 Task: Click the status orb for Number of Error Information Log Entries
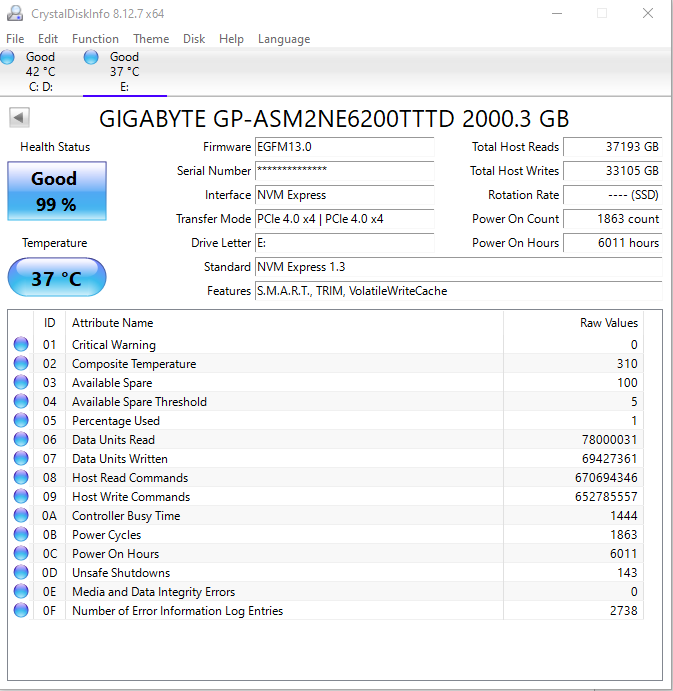pyautogui.click(x=21, y=610)
